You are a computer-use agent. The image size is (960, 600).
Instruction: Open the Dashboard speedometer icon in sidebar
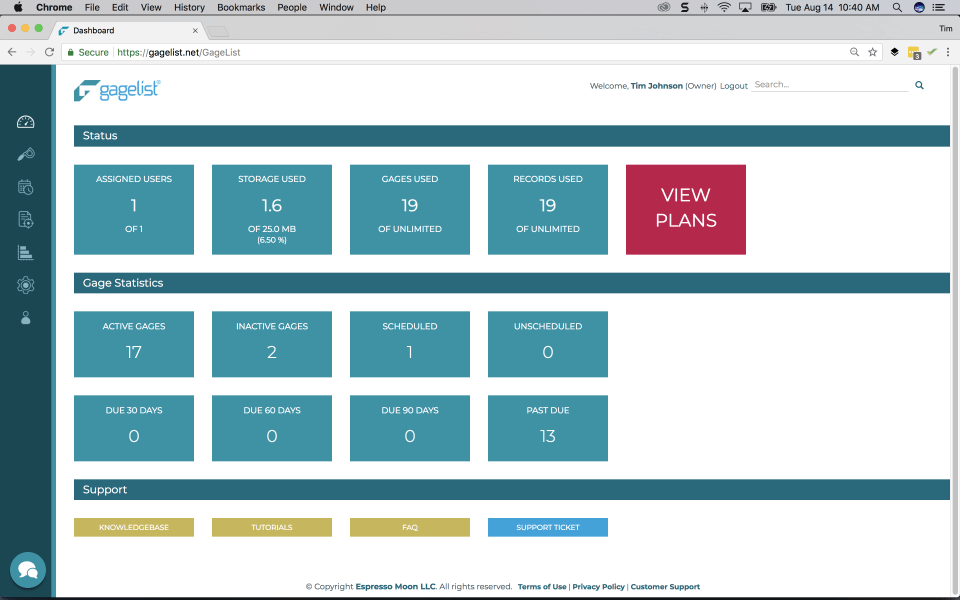click(25, 121)
